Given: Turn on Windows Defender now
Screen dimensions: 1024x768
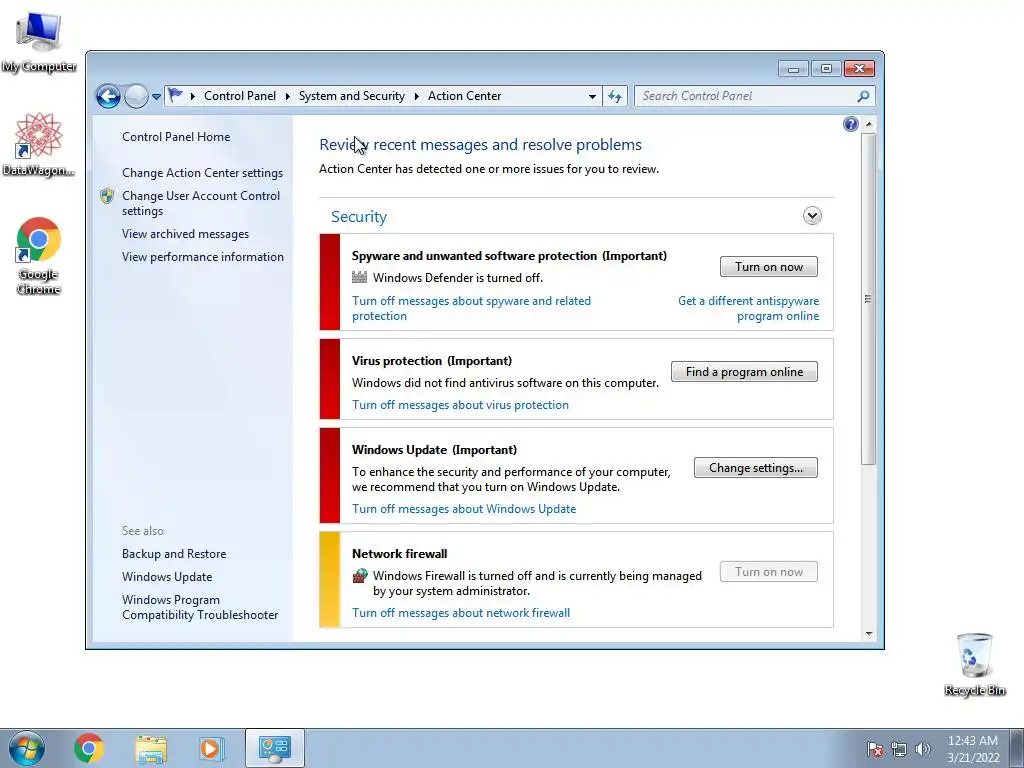Looking at the screenshot, I should tap(769, 266).
